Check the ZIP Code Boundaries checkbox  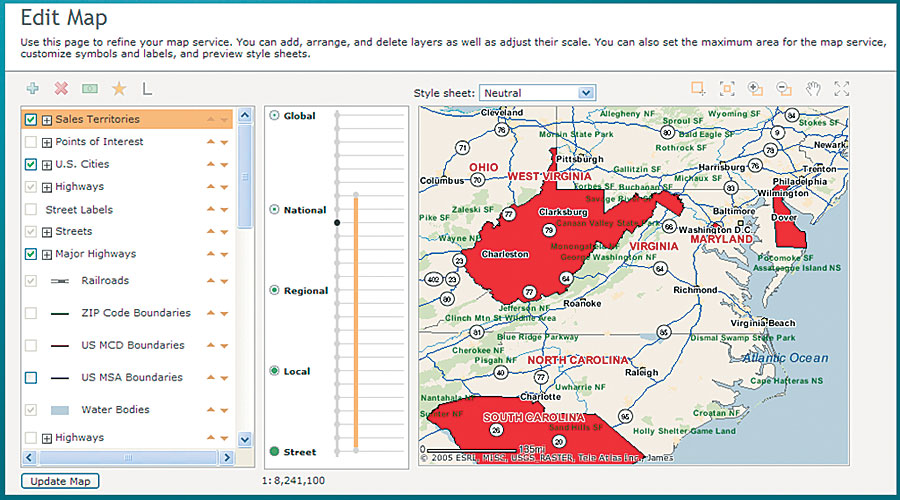click(x=31, y=313)
